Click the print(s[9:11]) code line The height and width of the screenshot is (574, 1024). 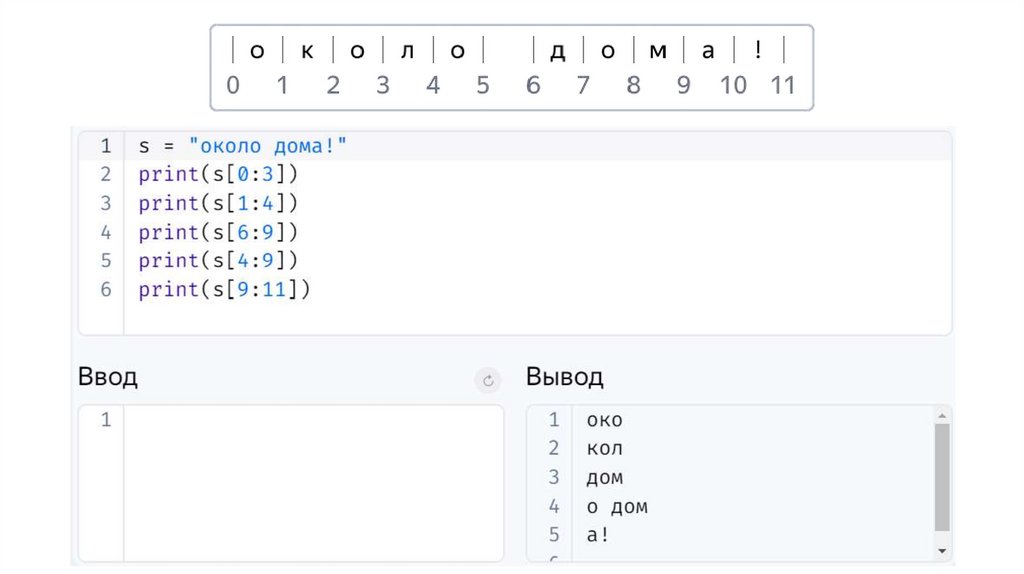[225, 289]
